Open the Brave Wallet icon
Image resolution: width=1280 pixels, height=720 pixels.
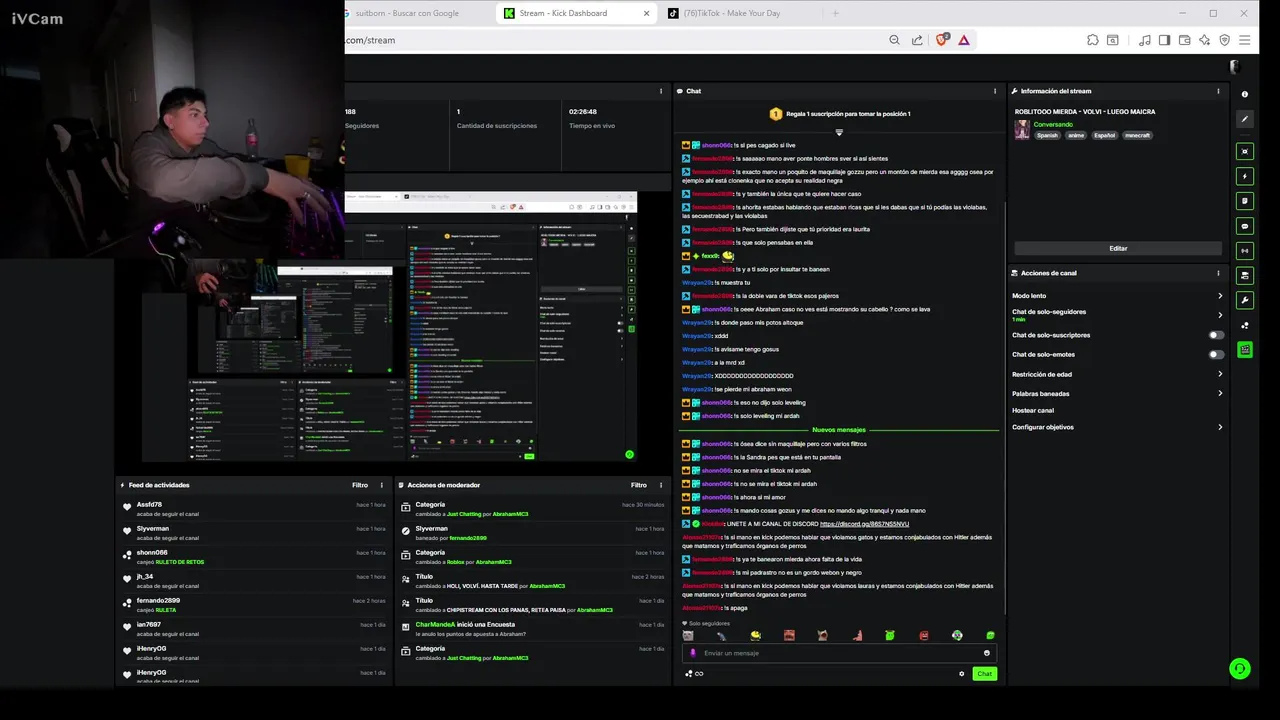click(x=1185, y=40)
